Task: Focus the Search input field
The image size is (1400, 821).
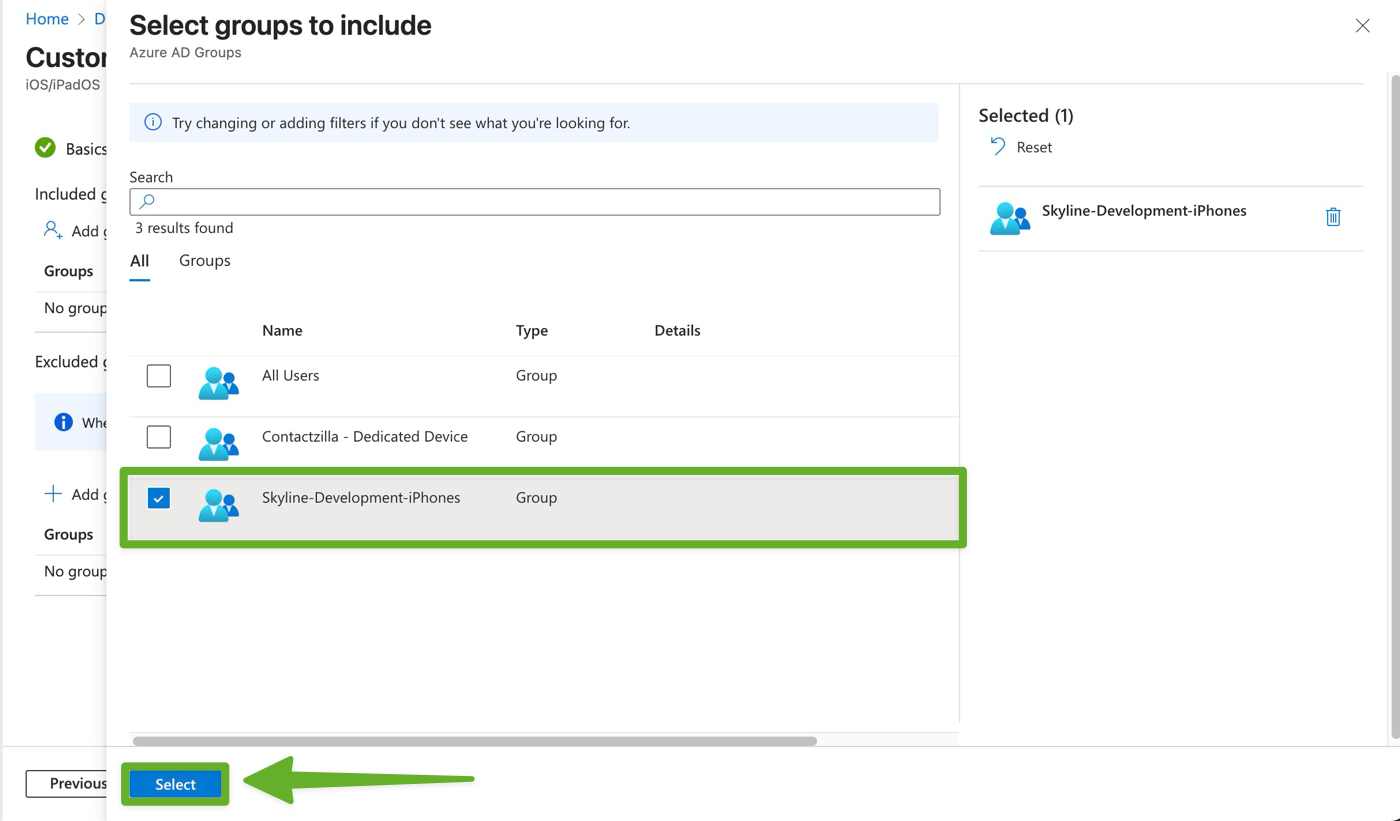Action: click(x=535, y=201)
